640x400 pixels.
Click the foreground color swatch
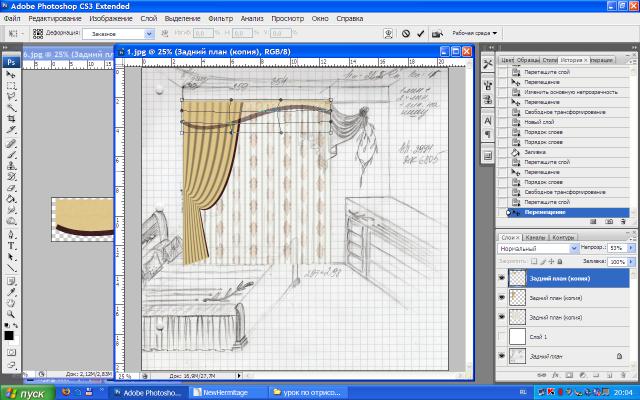point(9,335)
